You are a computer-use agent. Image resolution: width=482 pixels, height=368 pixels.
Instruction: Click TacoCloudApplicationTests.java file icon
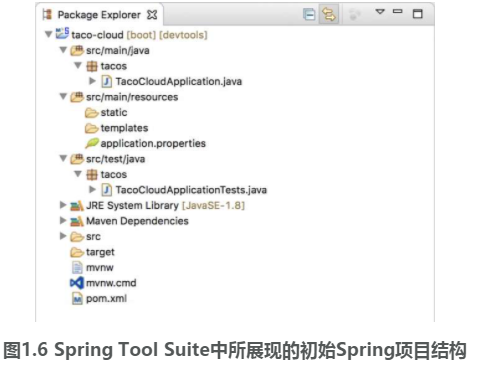pos(107,190)
